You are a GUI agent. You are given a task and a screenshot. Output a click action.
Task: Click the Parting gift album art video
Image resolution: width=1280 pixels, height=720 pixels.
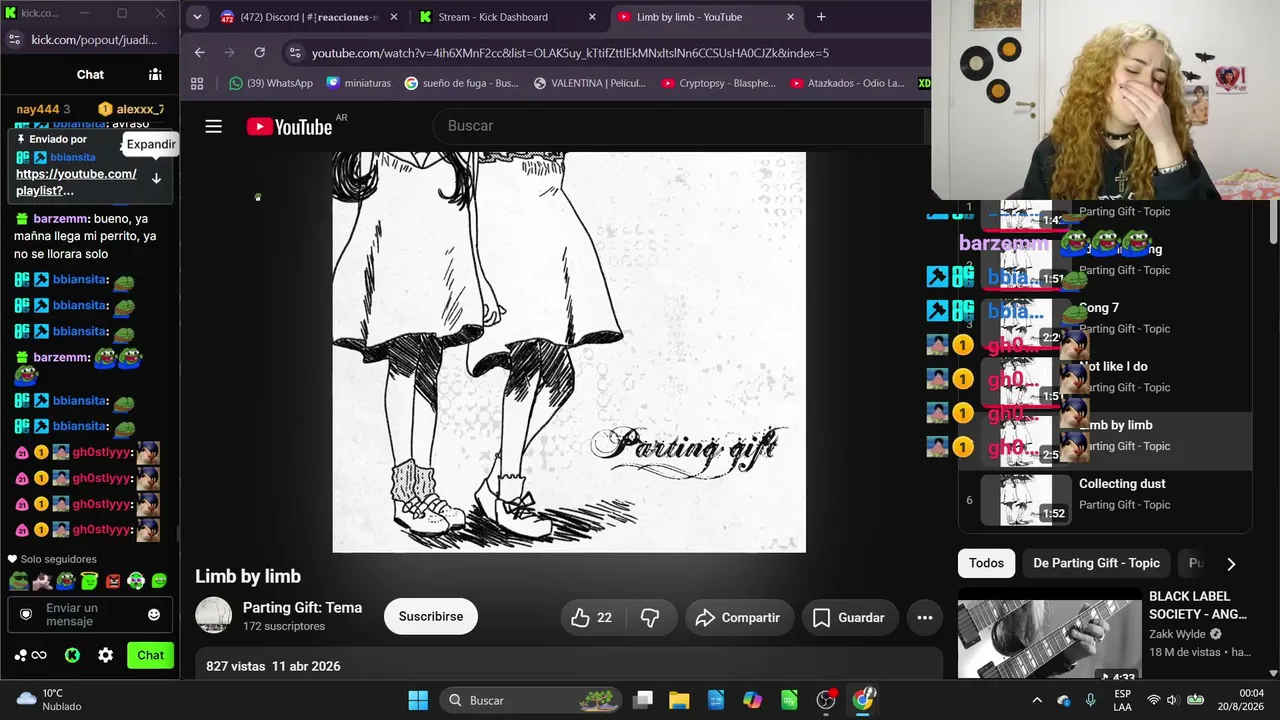(569, 352)
